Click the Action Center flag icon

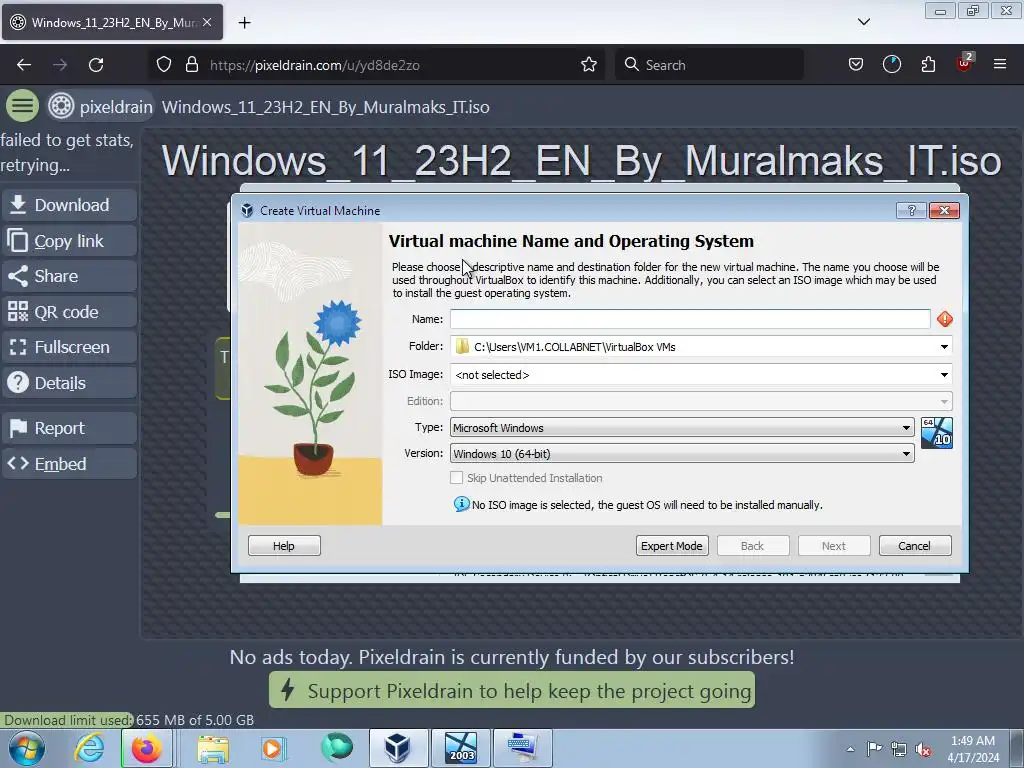(874, 749)
